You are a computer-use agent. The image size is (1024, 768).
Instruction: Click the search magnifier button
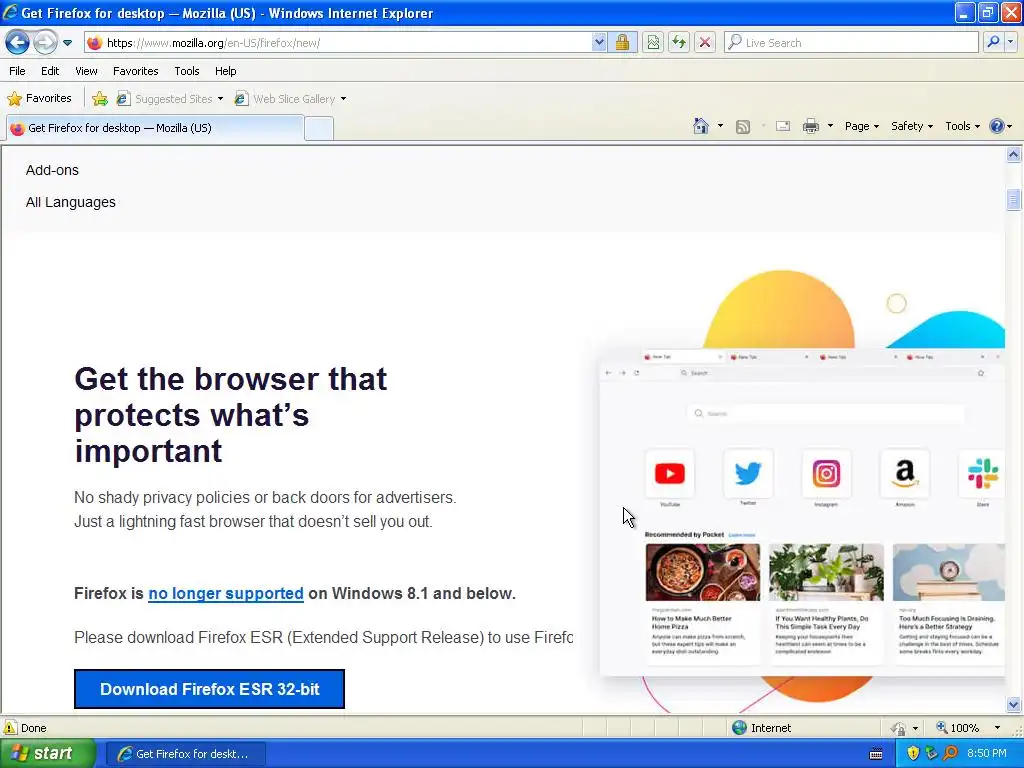(993, 42)
